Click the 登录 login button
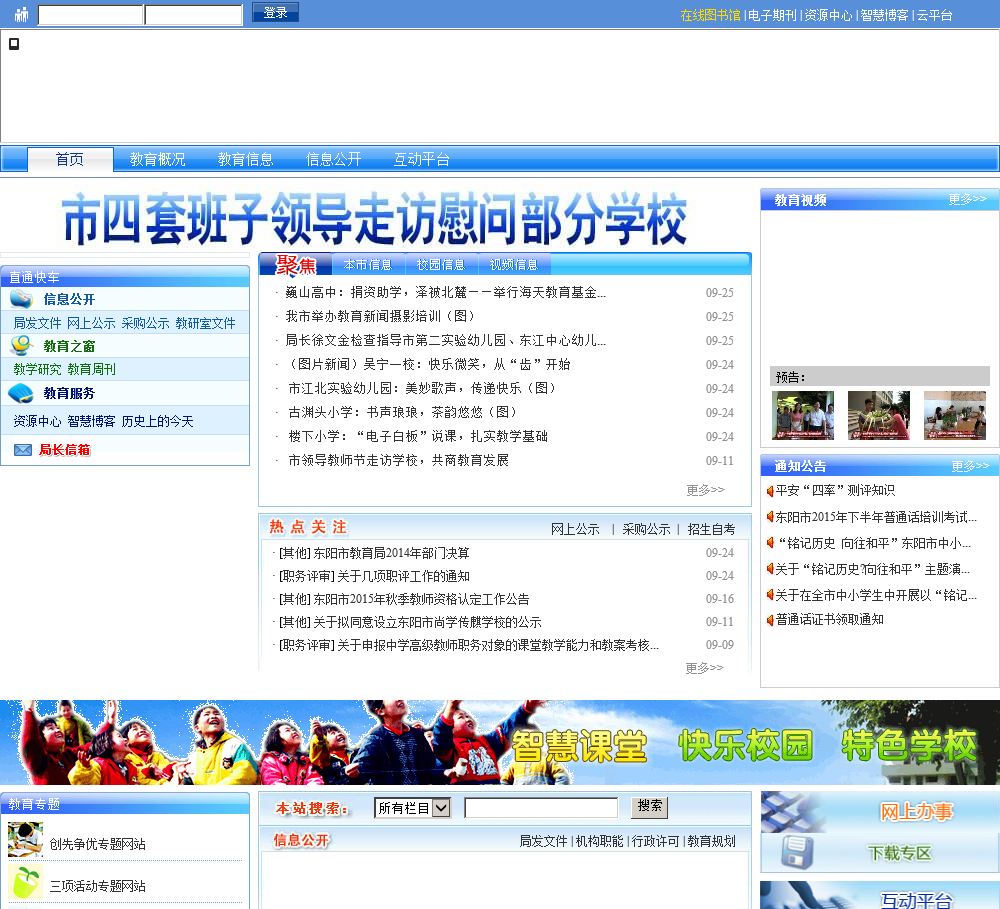The height and width of the screenshot is (909, 1000). (x=276, y=12)
